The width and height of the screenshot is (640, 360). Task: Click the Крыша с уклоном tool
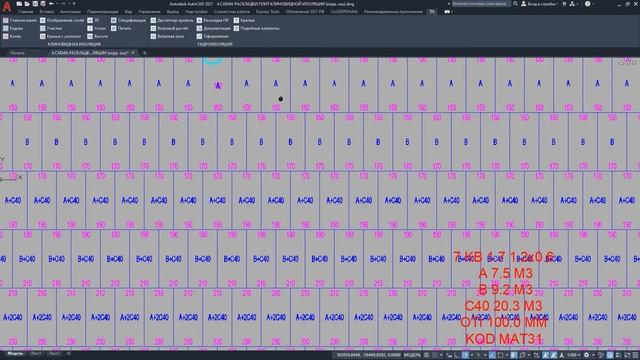60,36
